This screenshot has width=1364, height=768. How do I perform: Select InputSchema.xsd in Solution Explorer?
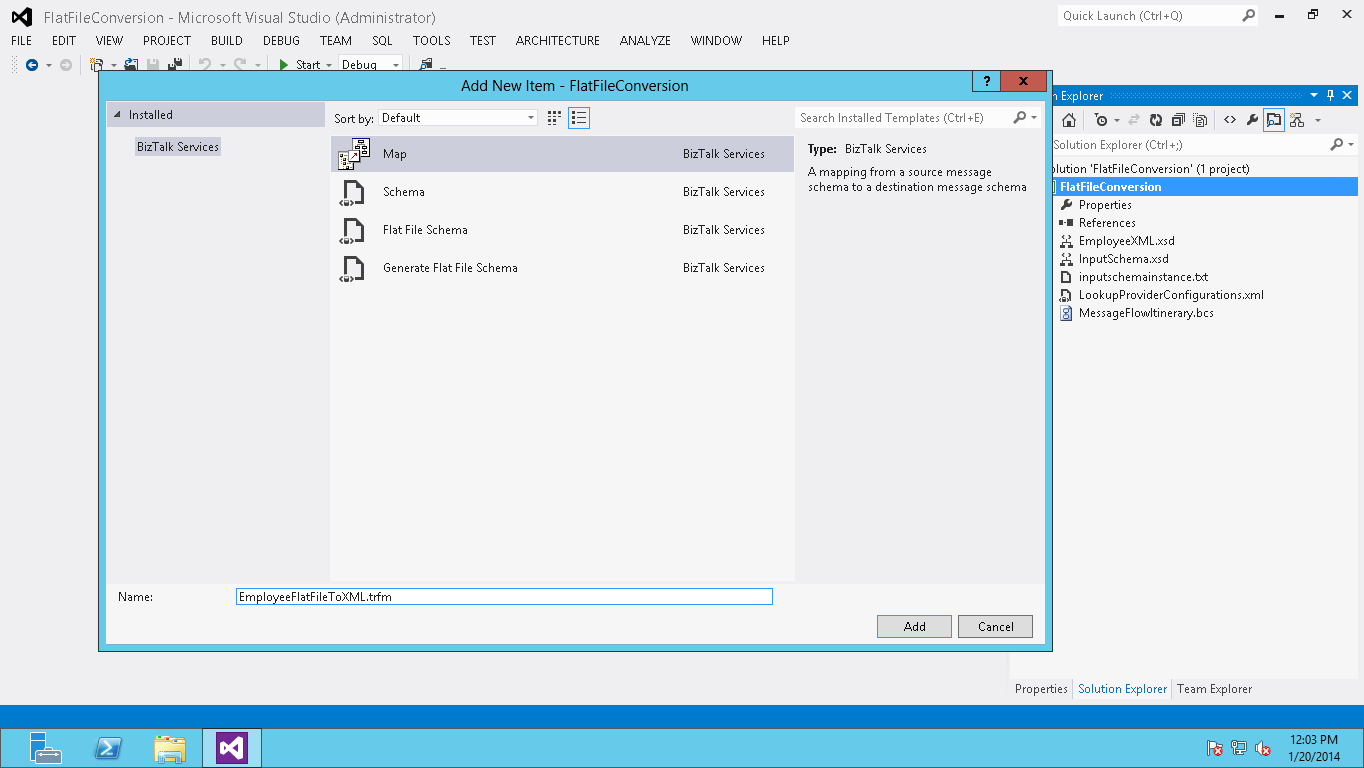point(1123,259)
